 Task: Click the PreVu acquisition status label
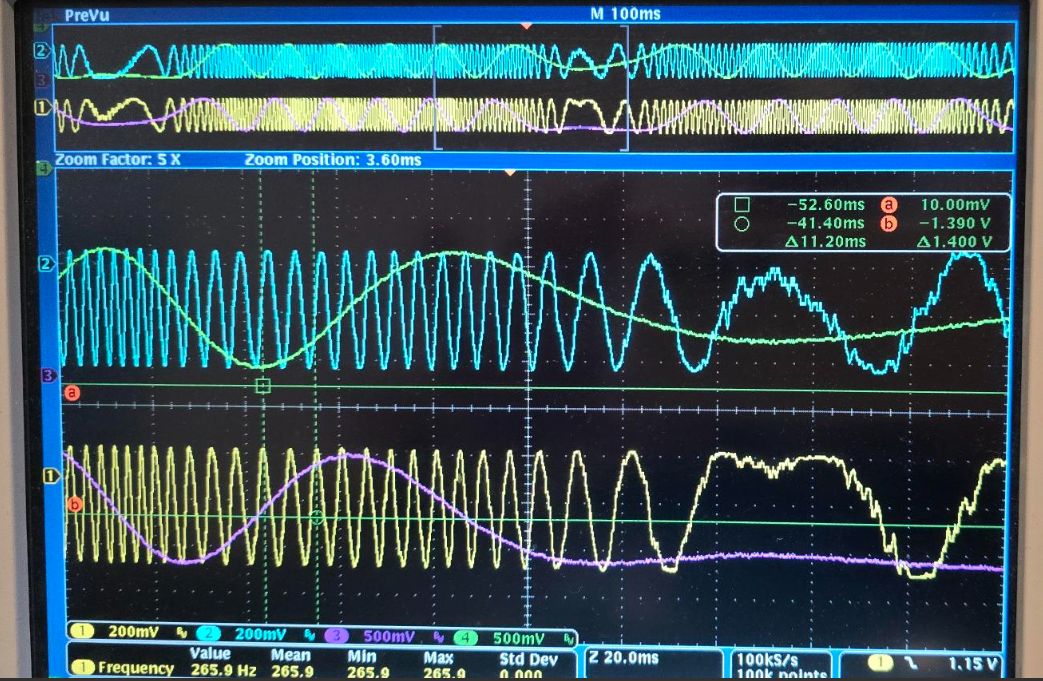point(86,15)
